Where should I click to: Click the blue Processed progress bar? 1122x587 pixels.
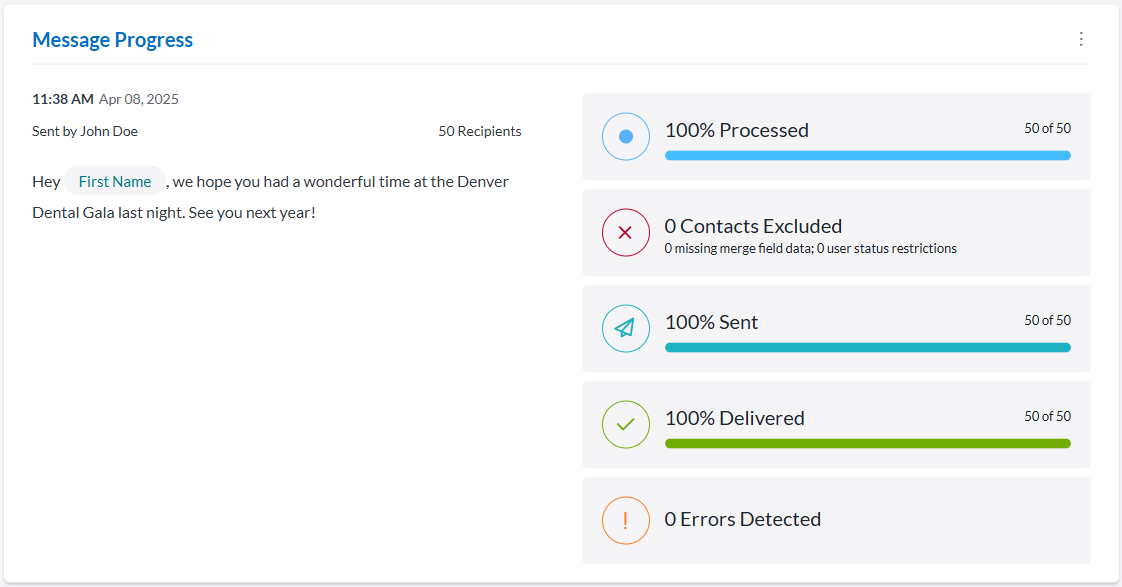(867, 156)
